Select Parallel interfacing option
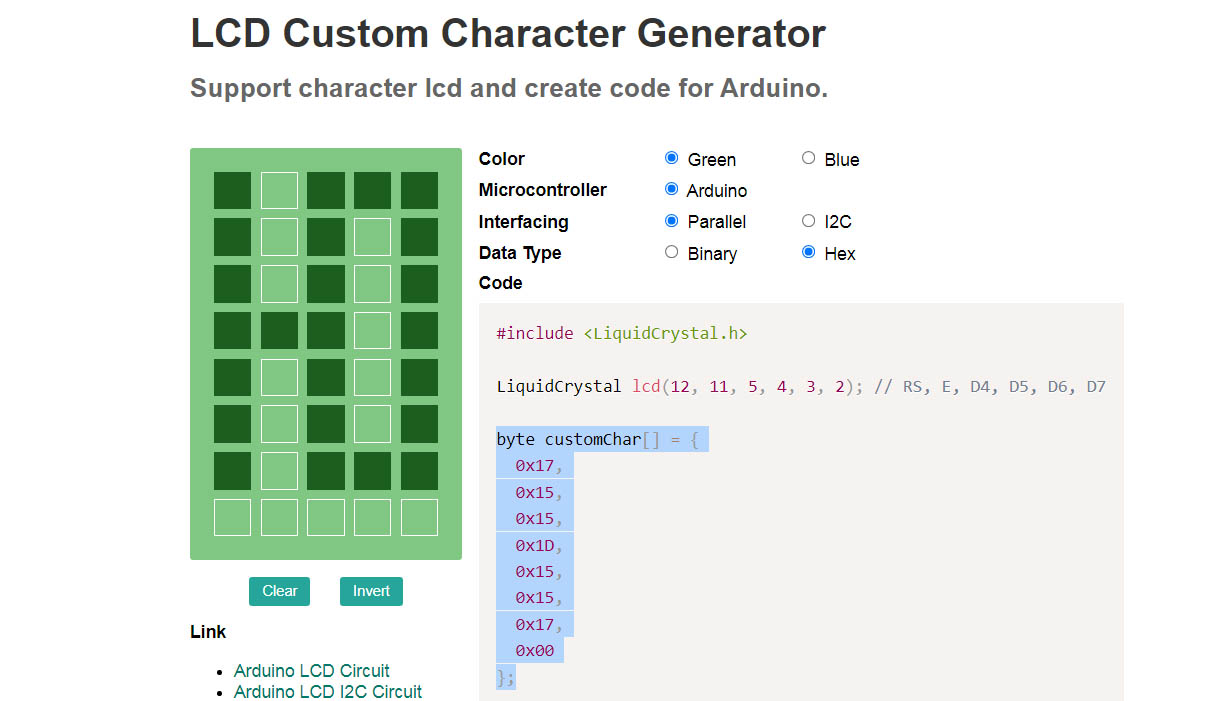1207x701 pixels. pos(671,221)
